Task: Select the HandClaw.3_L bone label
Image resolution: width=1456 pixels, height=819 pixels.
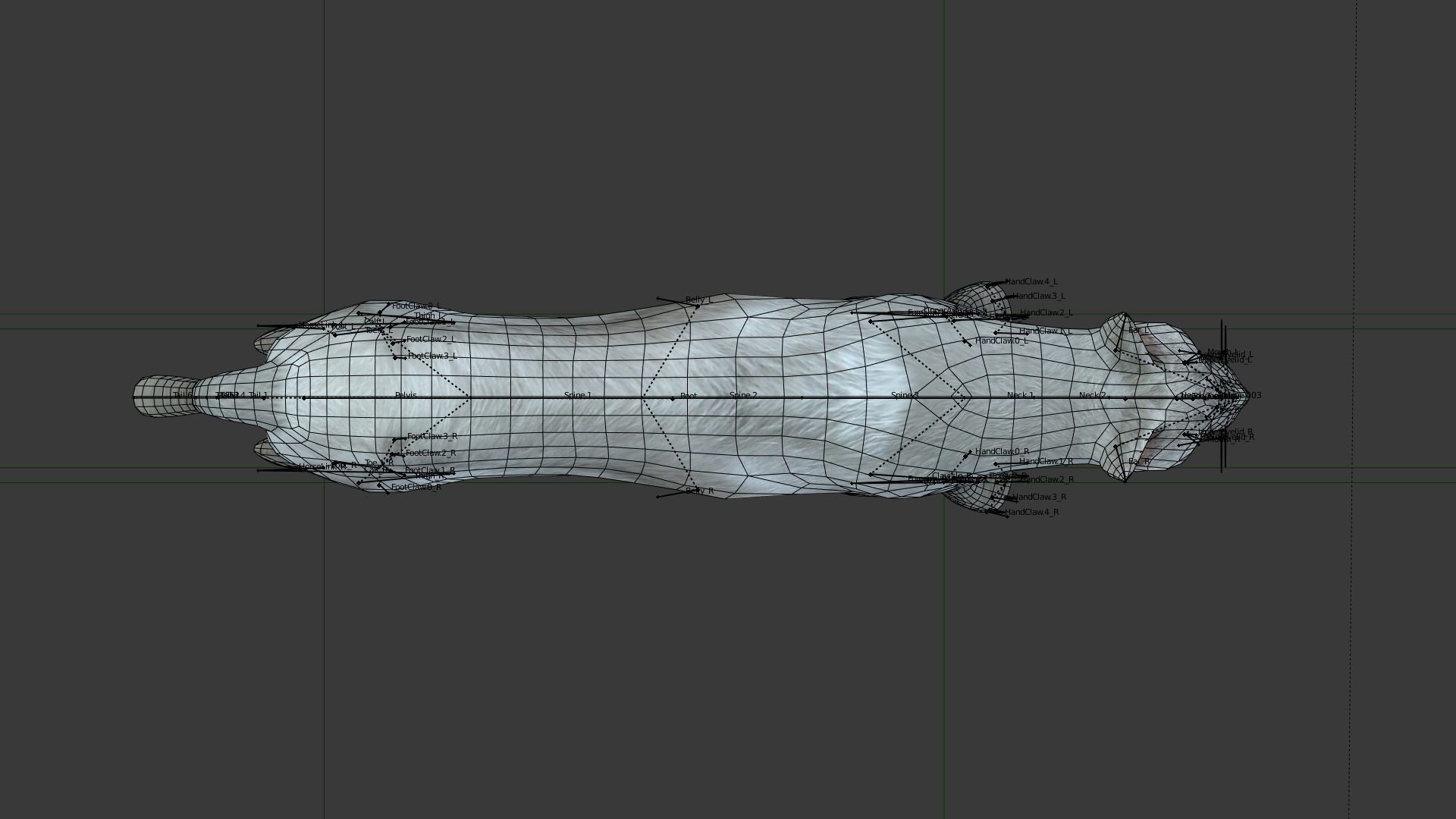Action: [x=1039, y=296]
